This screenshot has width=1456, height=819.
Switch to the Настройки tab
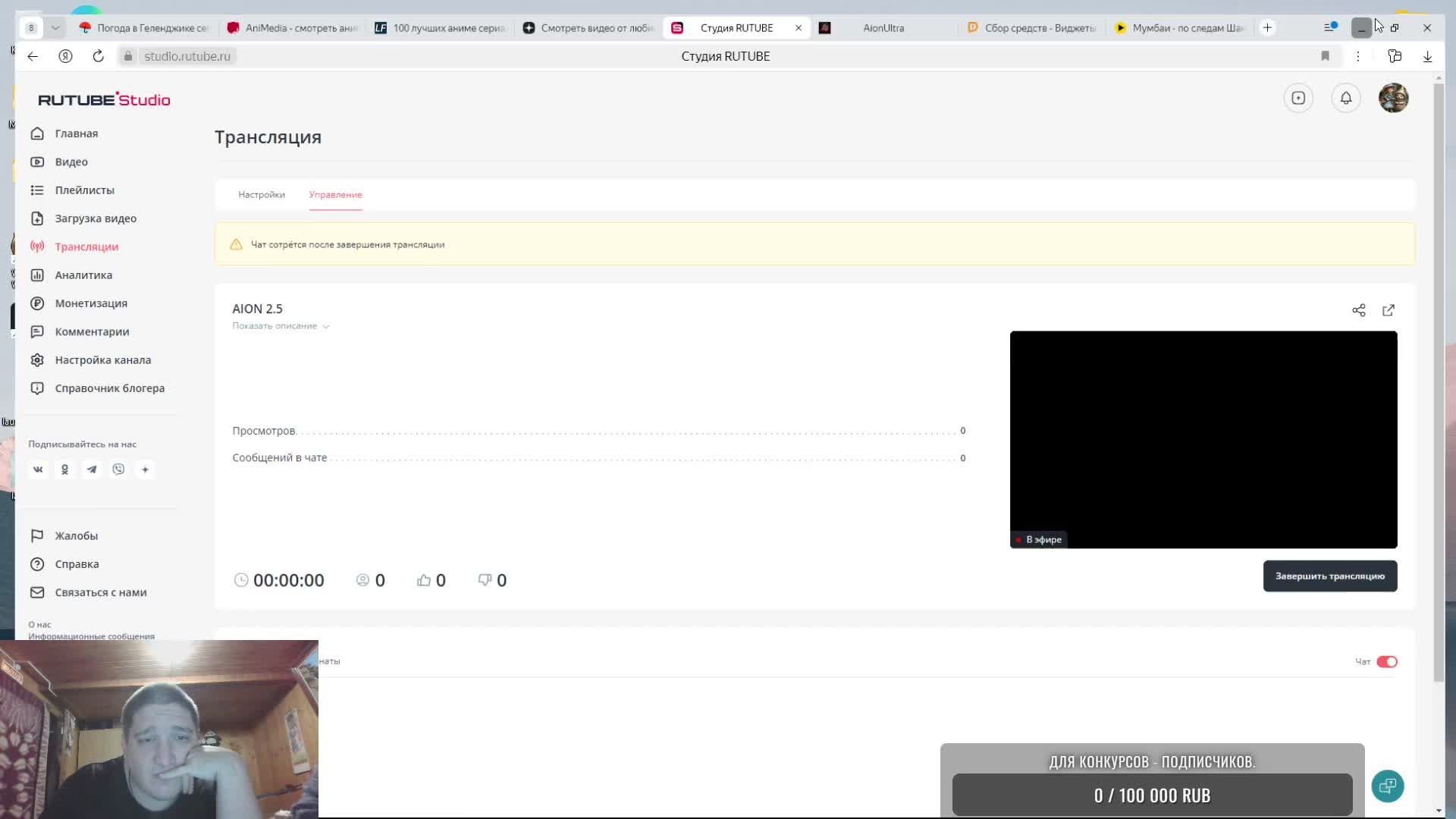[262, 195]
